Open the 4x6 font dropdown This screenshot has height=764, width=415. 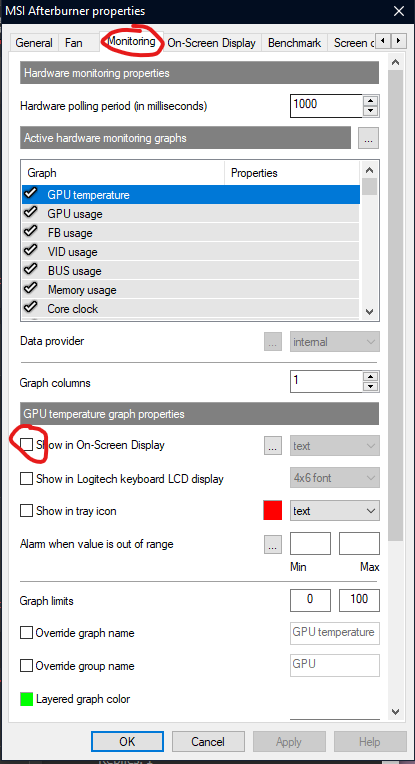[335, 478]
